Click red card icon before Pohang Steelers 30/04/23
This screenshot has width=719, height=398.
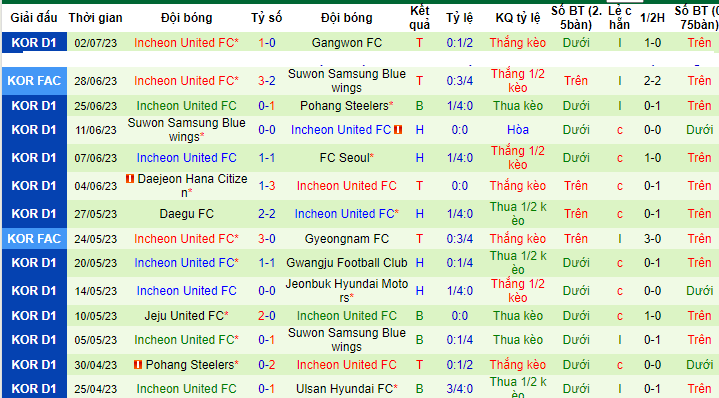coord(138,365)
